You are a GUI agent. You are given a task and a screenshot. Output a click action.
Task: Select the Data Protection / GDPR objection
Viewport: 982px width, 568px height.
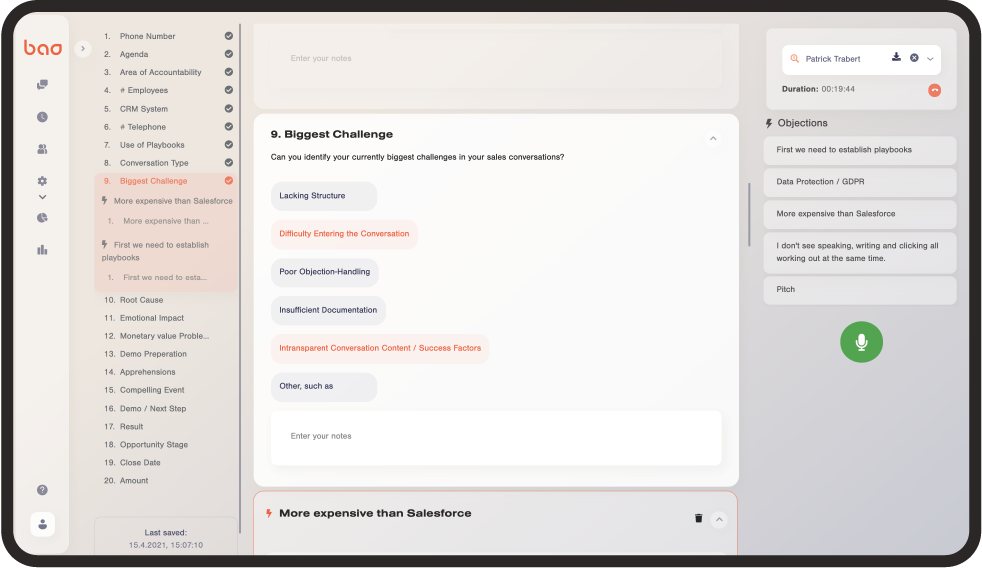[x=860, y=182]
